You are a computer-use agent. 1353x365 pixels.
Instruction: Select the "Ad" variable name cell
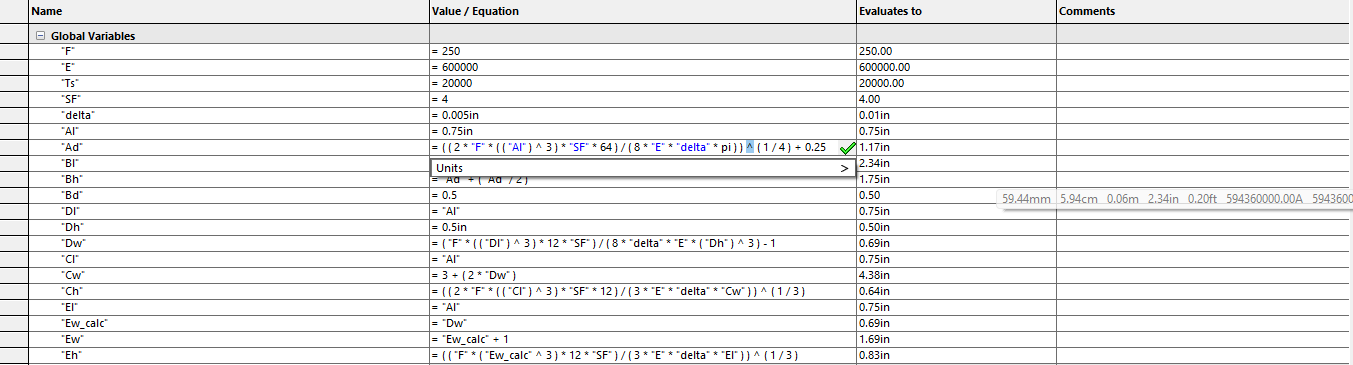(x=229, y=147)
